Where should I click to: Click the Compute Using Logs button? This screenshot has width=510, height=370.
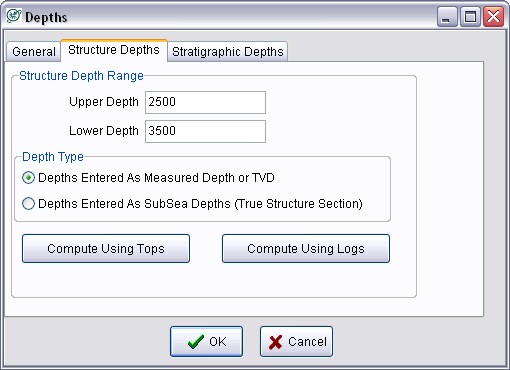coord(306,249)
